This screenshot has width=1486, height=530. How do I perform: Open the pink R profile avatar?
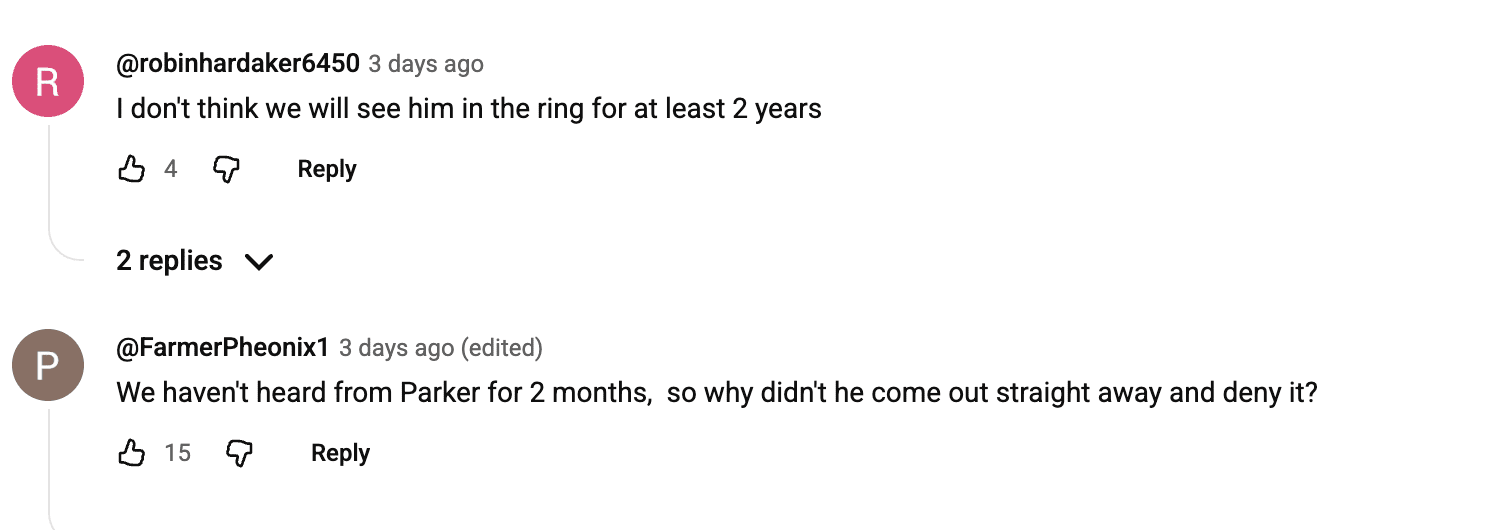coord(47,81)
